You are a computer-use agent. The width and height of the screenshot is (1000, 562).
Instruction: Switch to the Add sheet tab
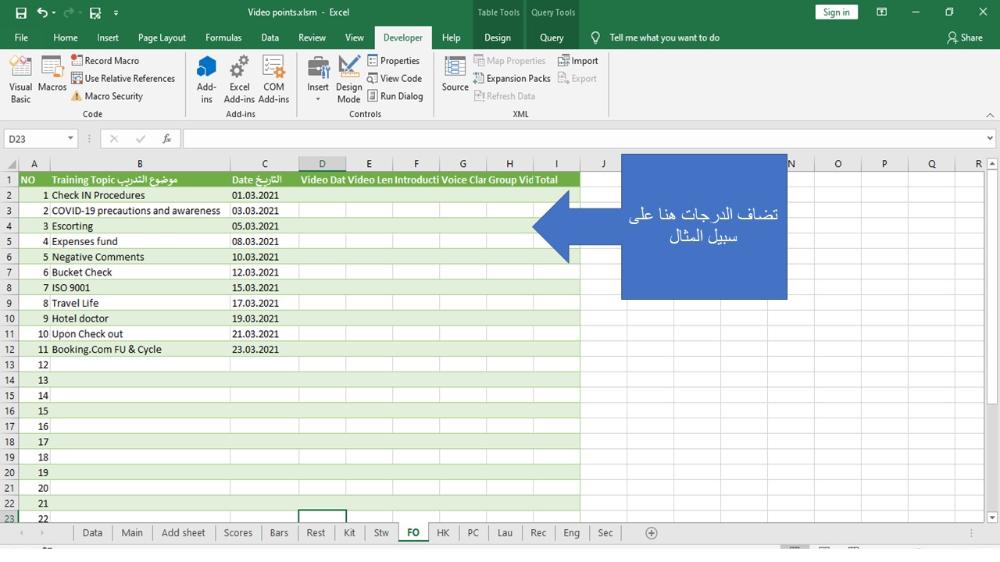(x=183, y=533)
